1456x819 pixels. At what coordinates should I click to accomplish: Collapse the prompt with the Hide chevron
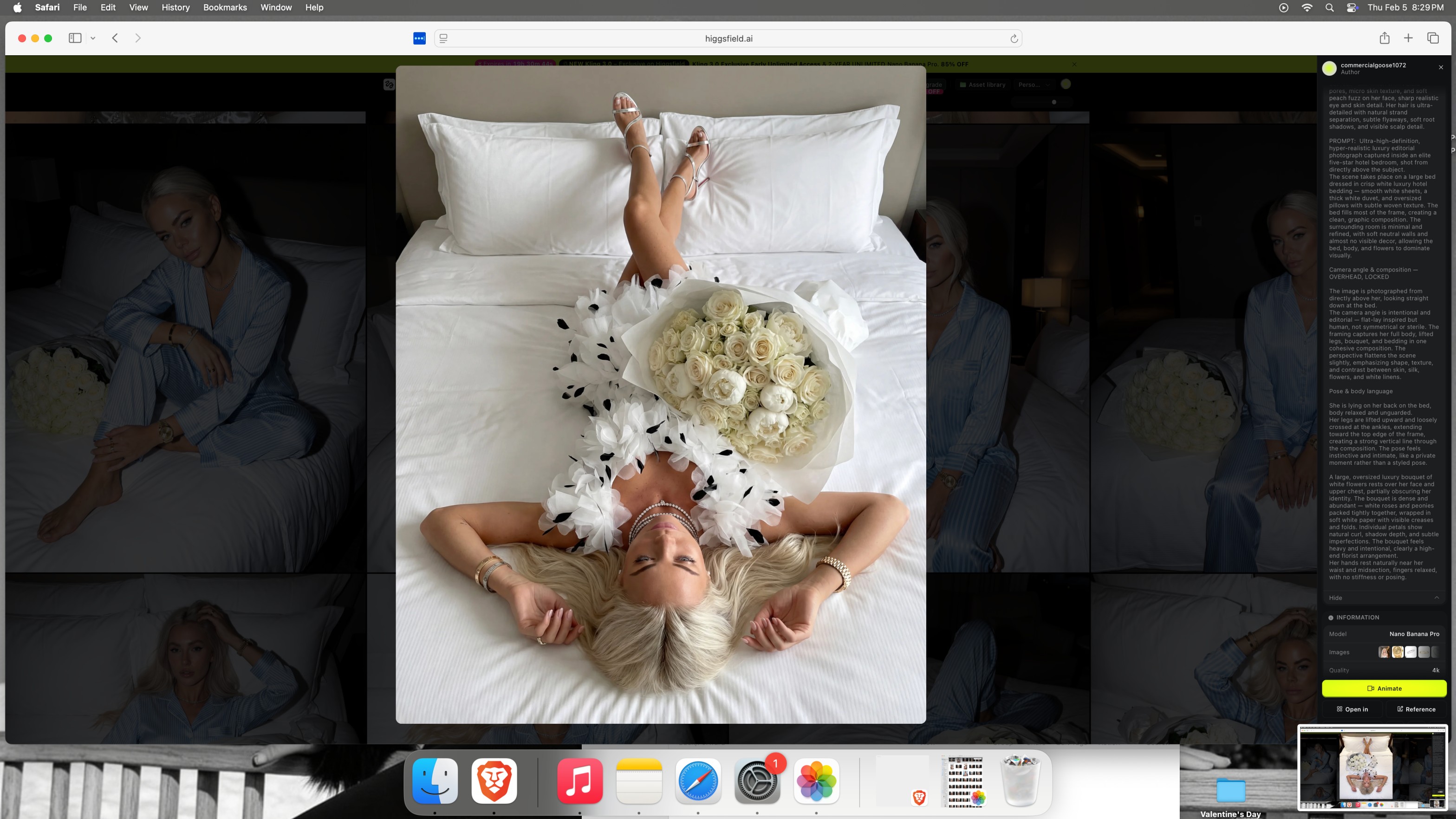[x=1436, y=598]
